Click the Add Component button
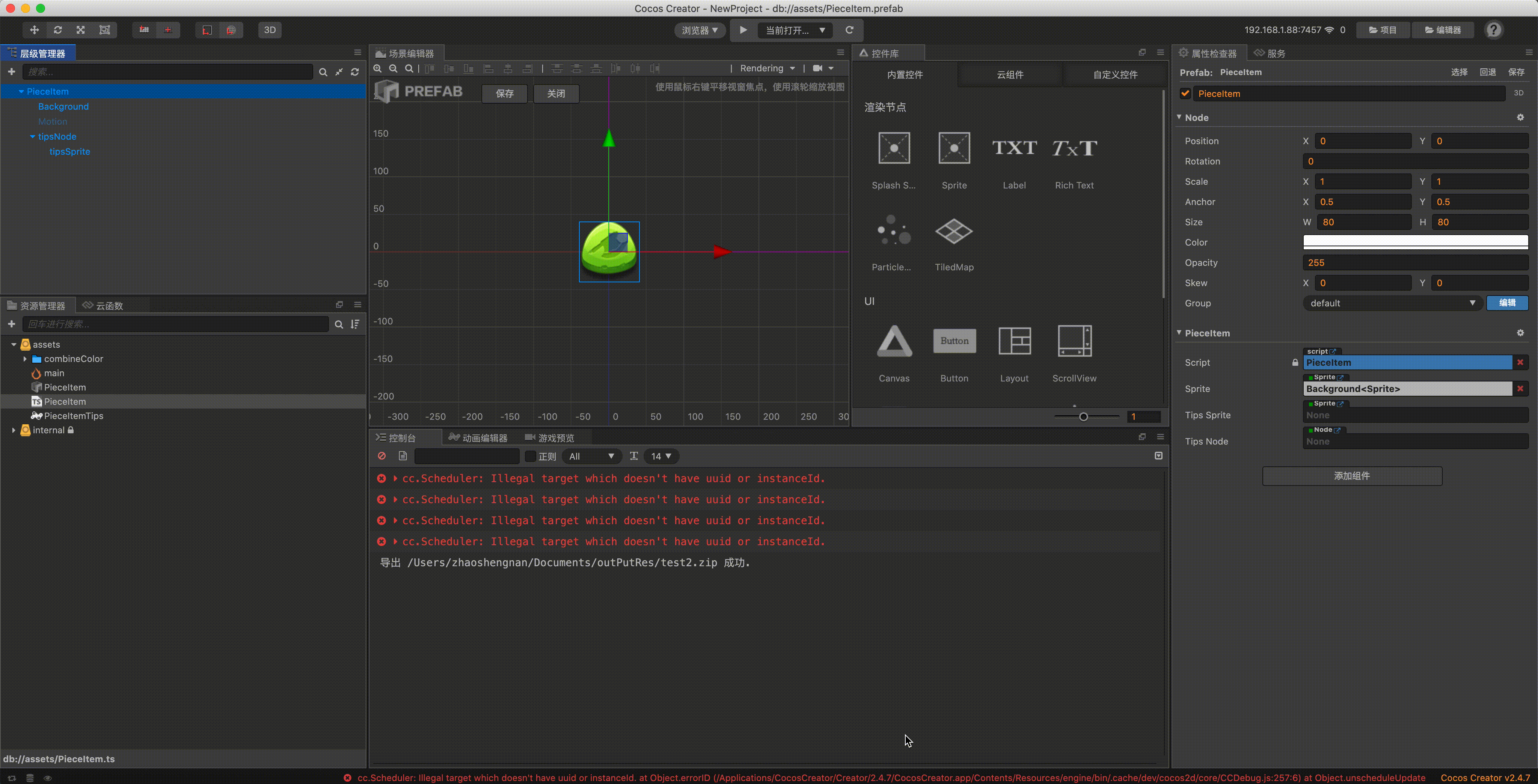The image size is (1538, 784). 1351,476
